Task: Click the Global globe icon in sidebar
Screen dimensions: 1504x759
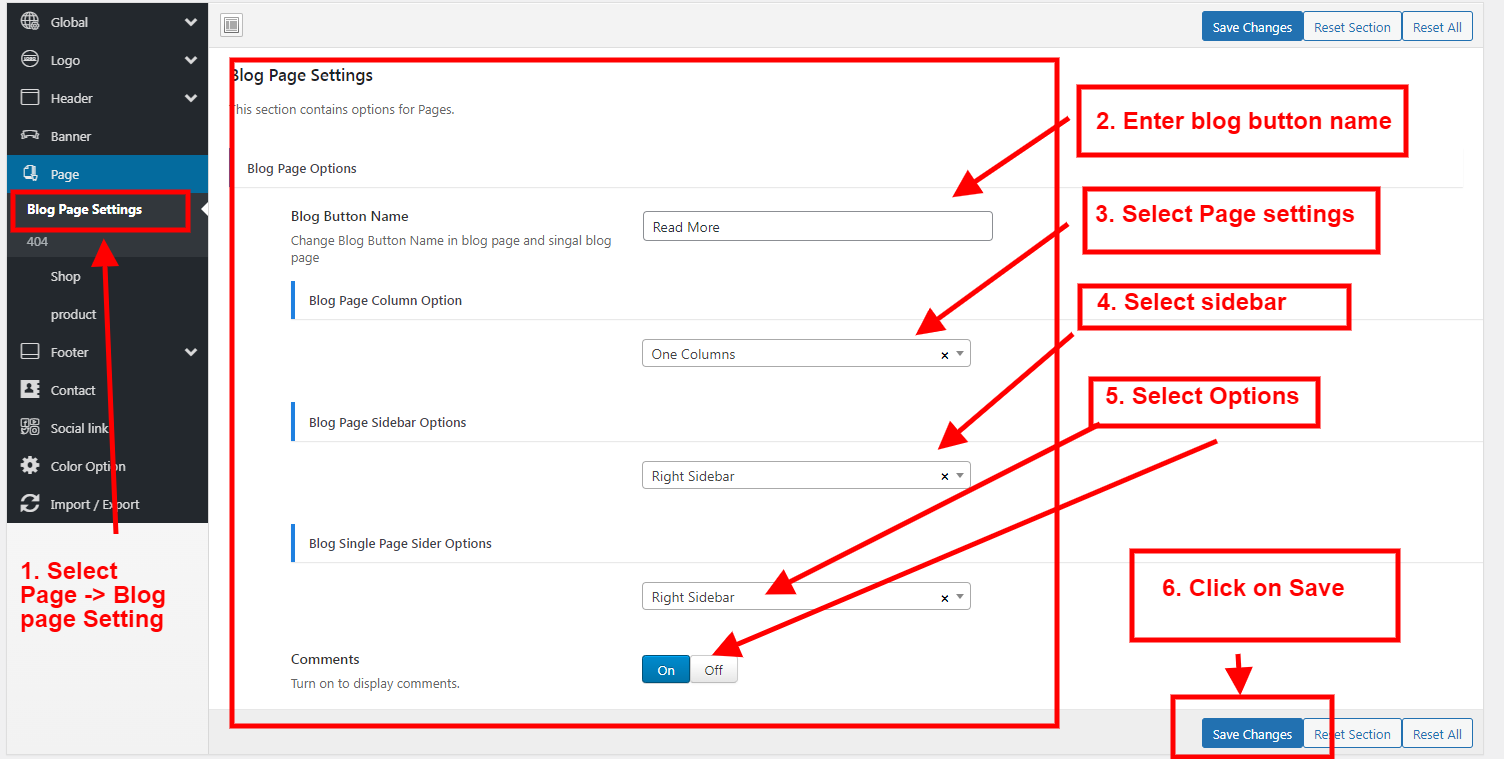Action: pos(30,22)
